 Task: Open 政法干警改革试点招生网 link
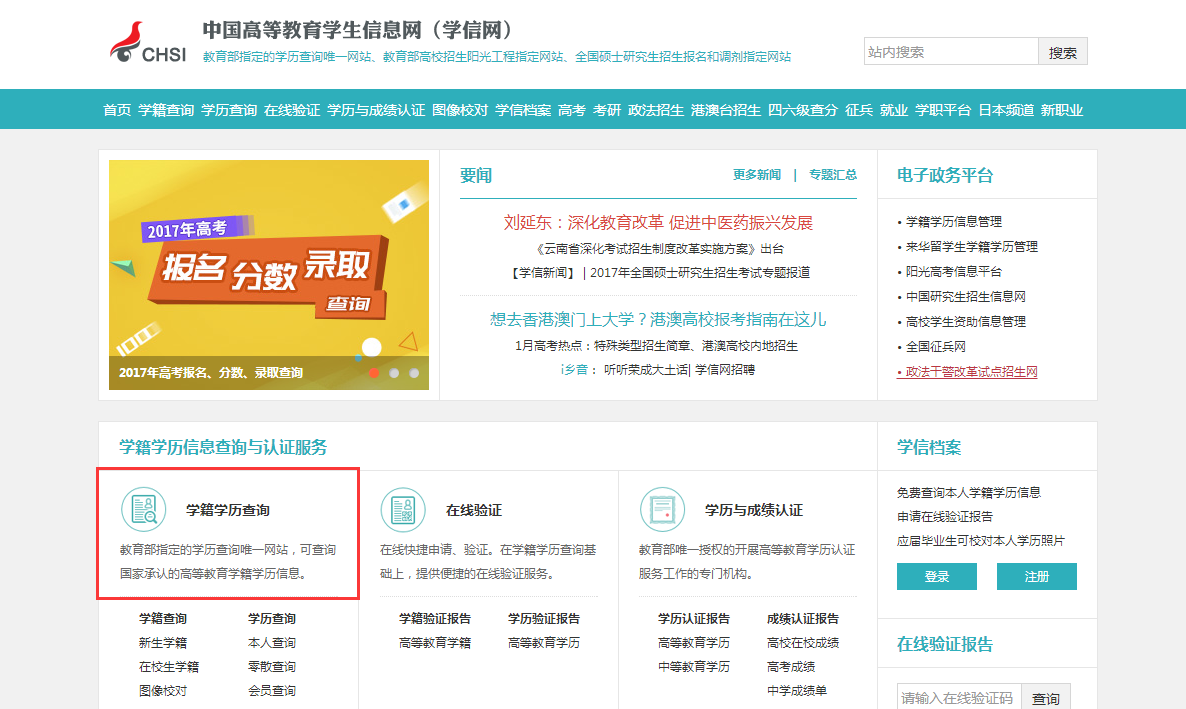coord(971,372)
